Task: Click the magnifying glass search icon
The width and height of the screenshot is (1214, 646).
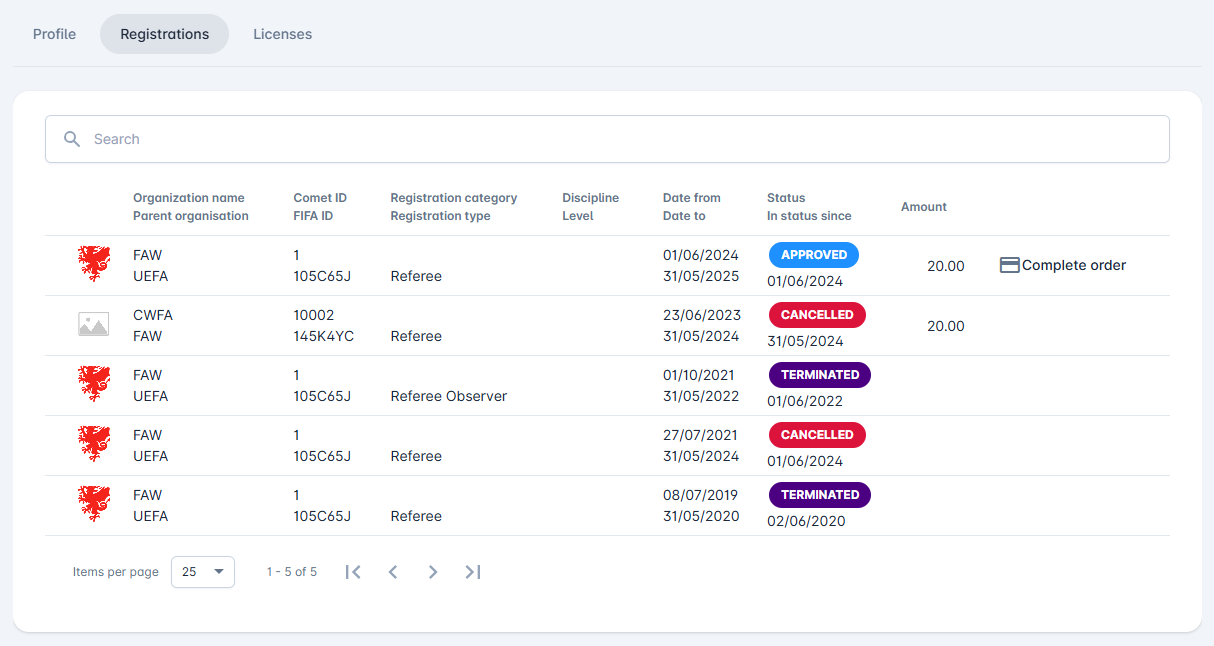Action: [72, 139]
